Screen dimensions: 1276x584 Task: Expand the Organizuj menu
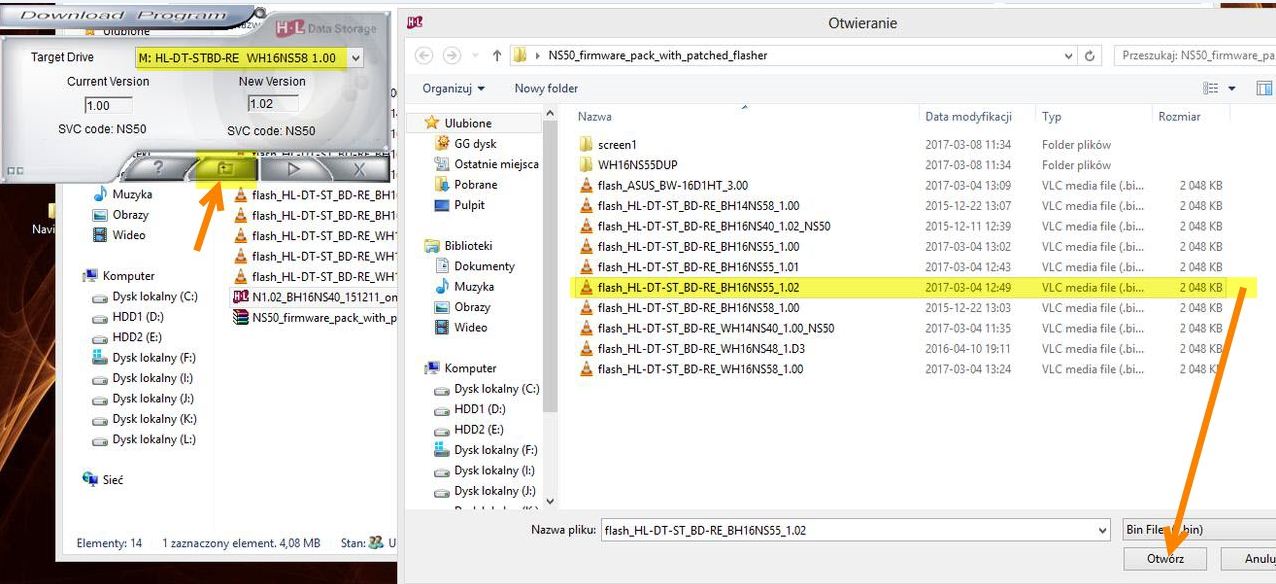pos(453,88)
